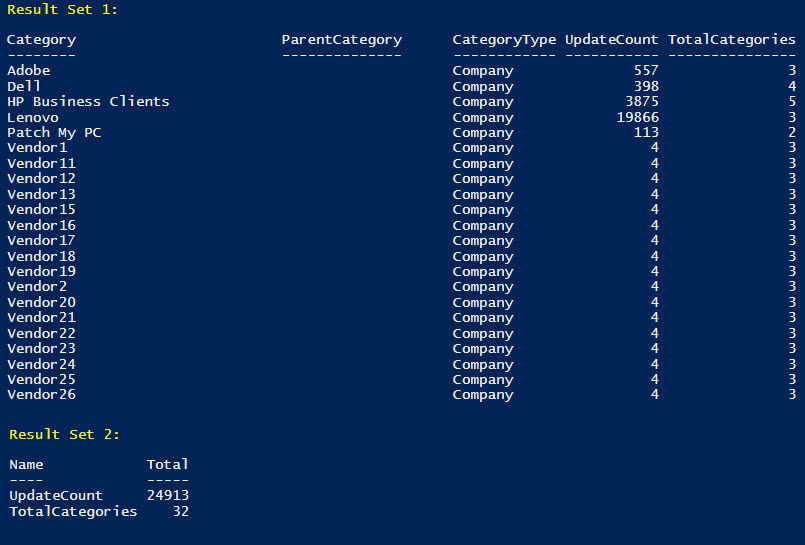Select the 'Vendor18' category name
This screenshot has height=545, width=805.
(41, 256)
